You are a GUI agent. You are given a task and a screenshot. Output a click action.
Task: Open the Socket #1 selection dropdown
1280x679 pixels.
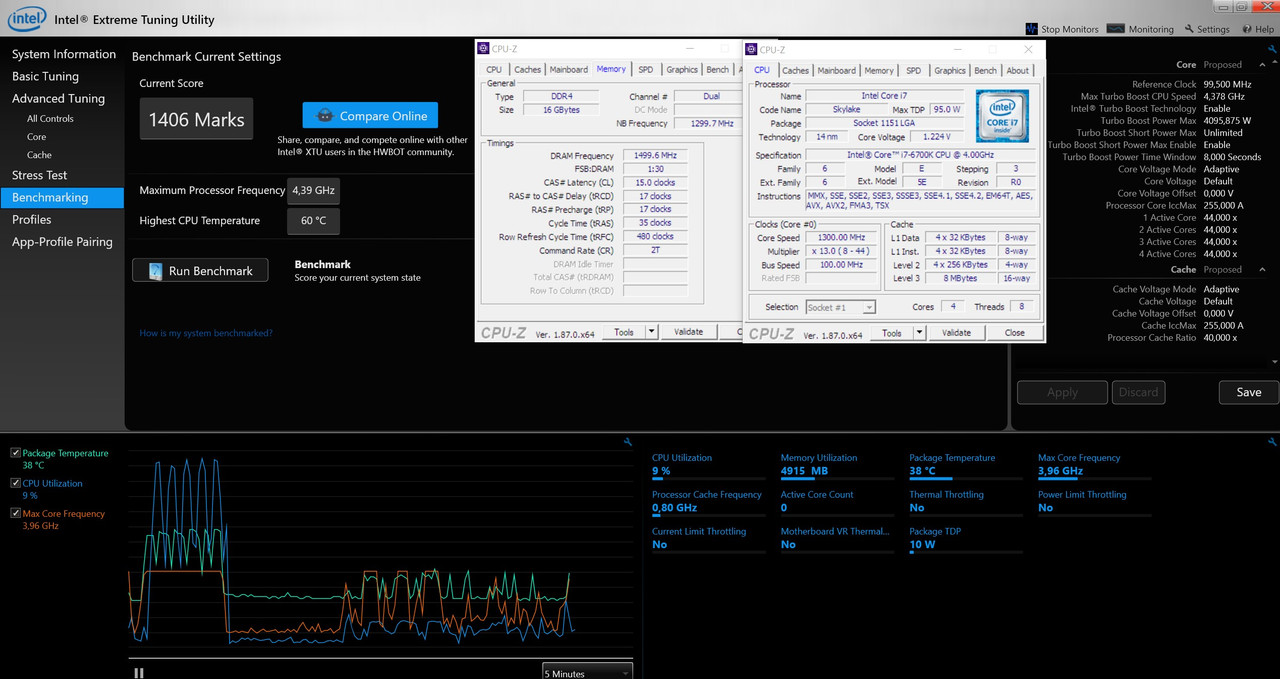(841, 307)
